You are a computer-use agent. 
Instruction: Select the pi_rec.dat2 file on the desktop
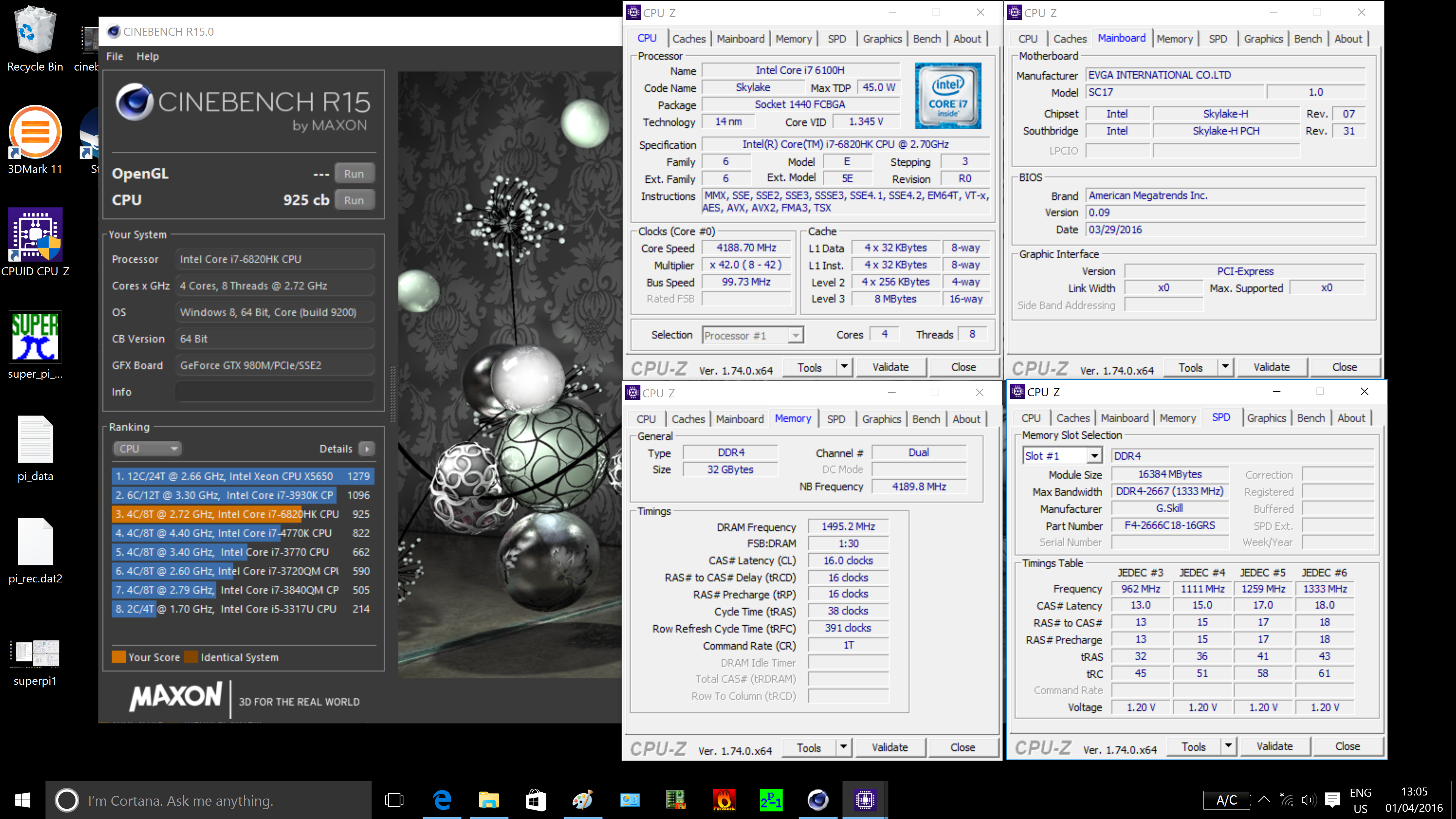click(35, 551)
